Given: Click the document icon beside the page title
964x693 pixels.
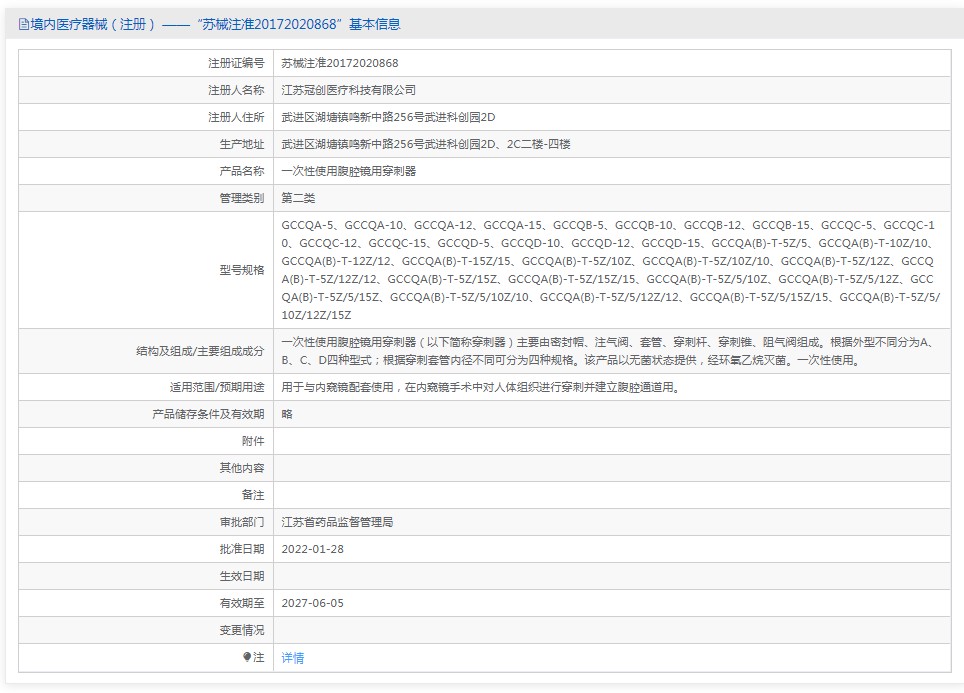Looking at the screenshot, I should coord(23,24).
